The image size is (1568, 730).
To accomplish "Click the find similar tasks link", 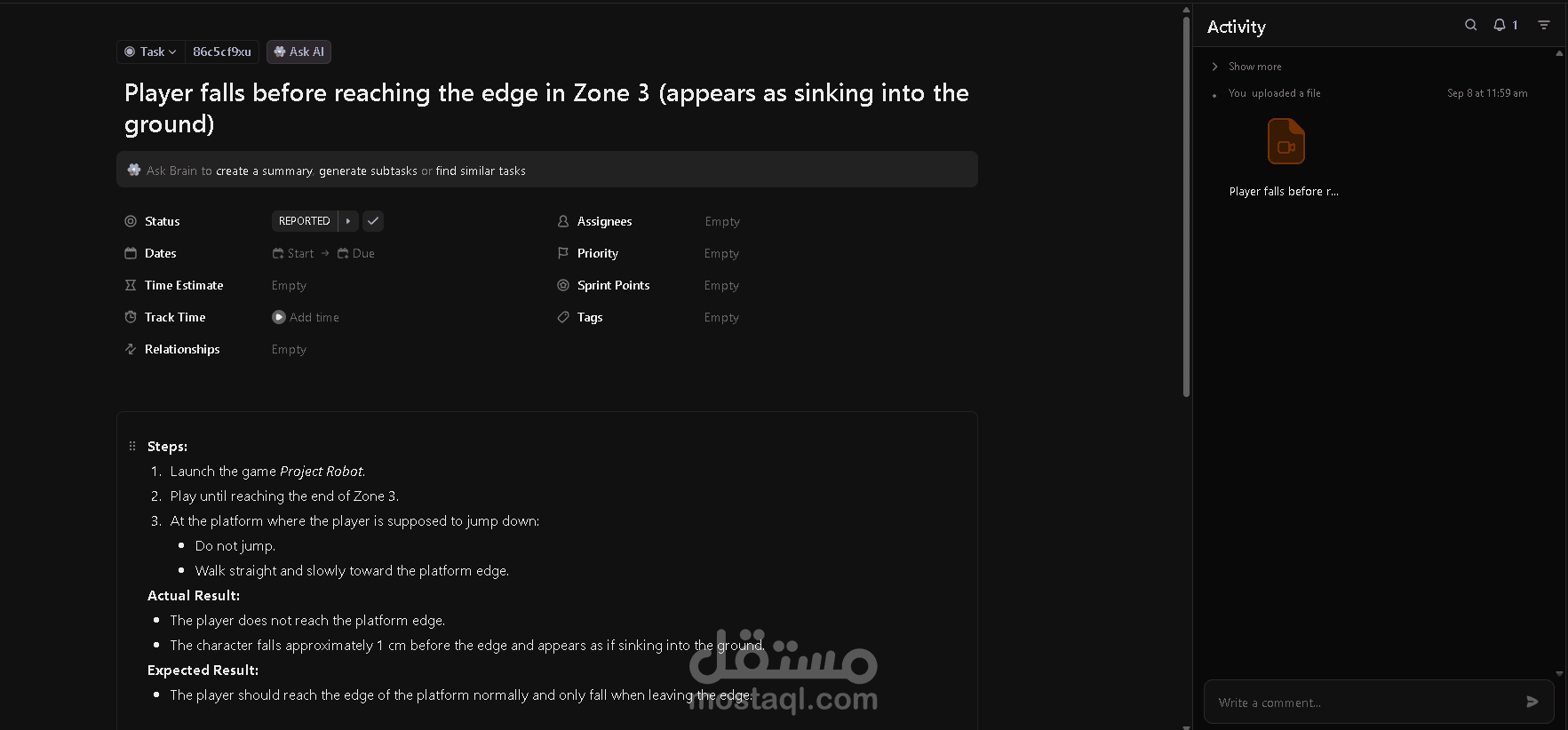I will [481, 171].
